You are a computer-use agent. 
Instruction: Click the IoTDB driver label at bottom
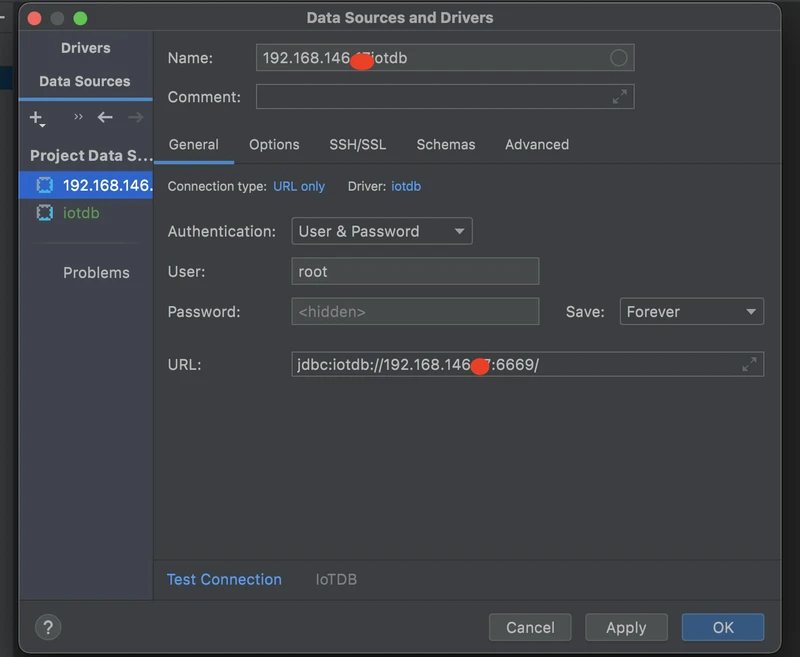336,579
